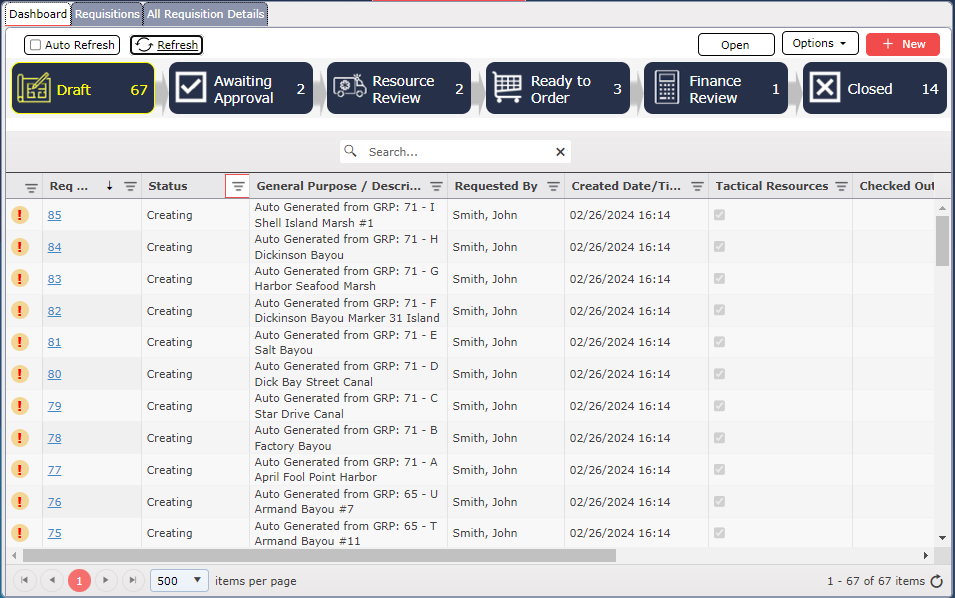Open requisition number 84 link
This screenshot has height=598, width=955.
[54, 247]
